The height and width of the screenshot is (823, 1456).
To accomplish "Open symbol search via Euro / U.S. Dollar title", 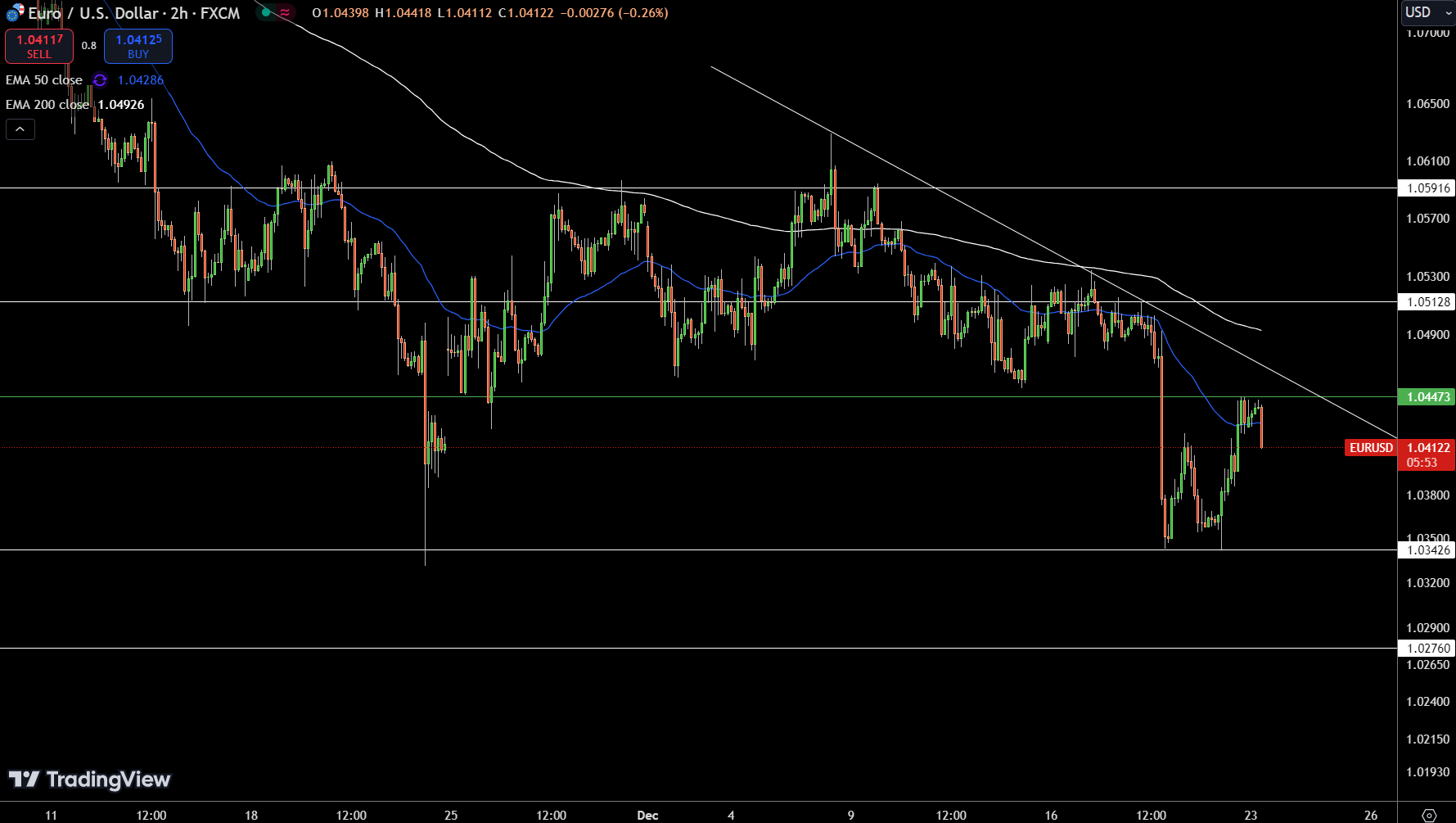I will pyautogui.click(x=134, y=13).
